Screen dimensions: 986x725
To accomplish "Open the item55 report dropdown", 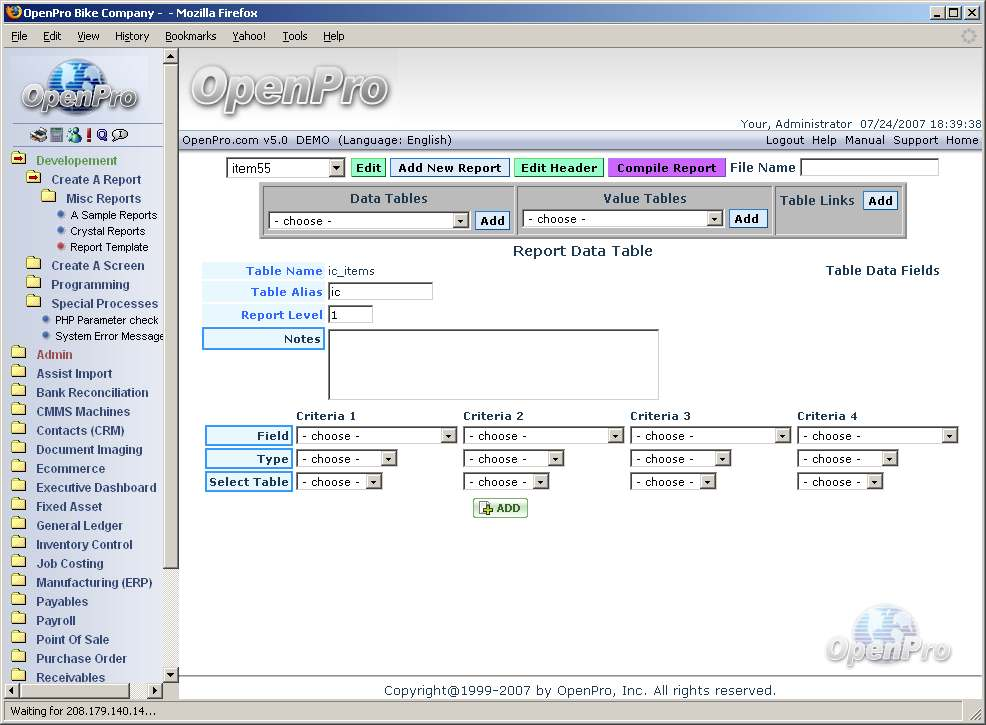I will (x=336, y=168).
